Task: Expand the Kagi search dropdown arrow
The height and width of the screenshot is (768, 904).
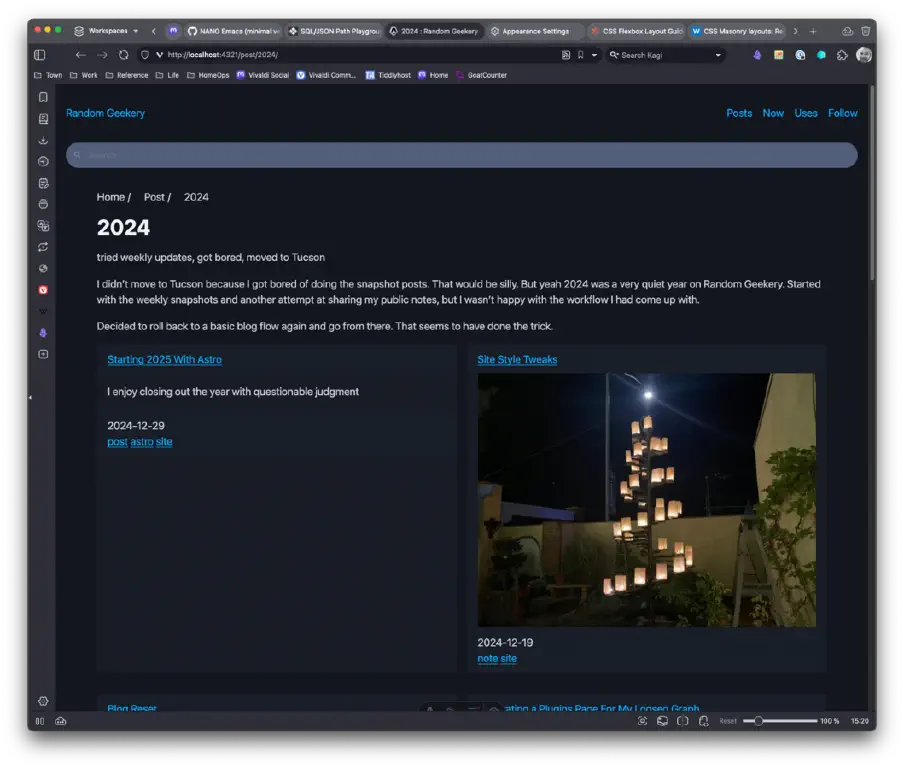Action: [718, 55]
